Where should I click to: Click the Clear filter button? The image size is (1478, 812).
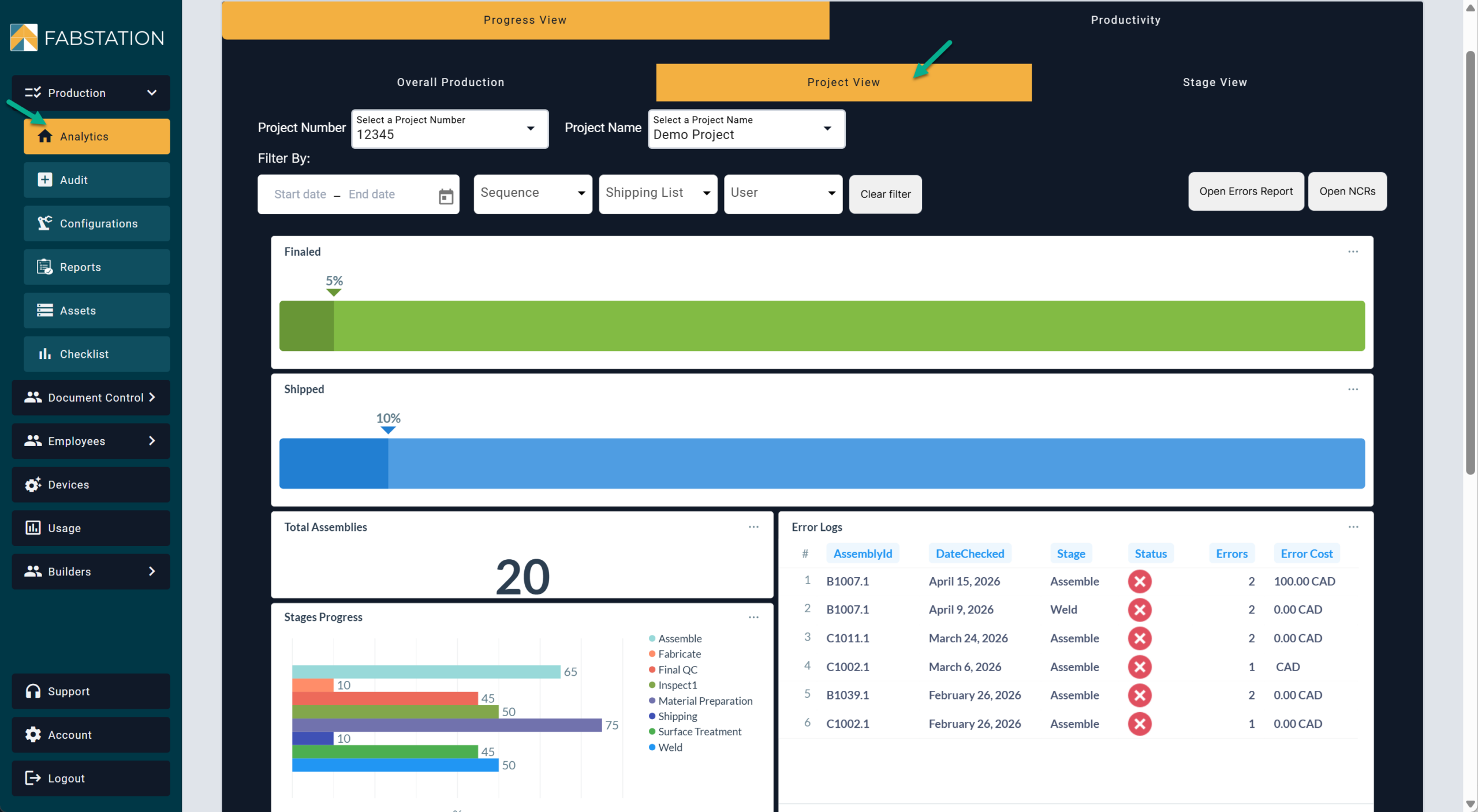[885, 194]
